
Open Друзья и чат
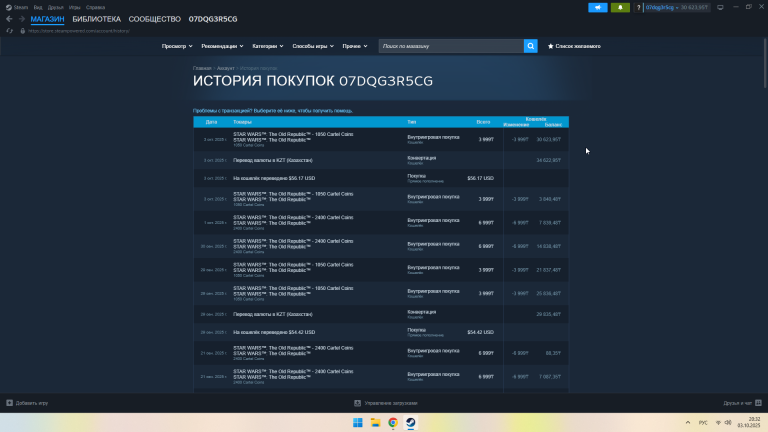point(742,403)
